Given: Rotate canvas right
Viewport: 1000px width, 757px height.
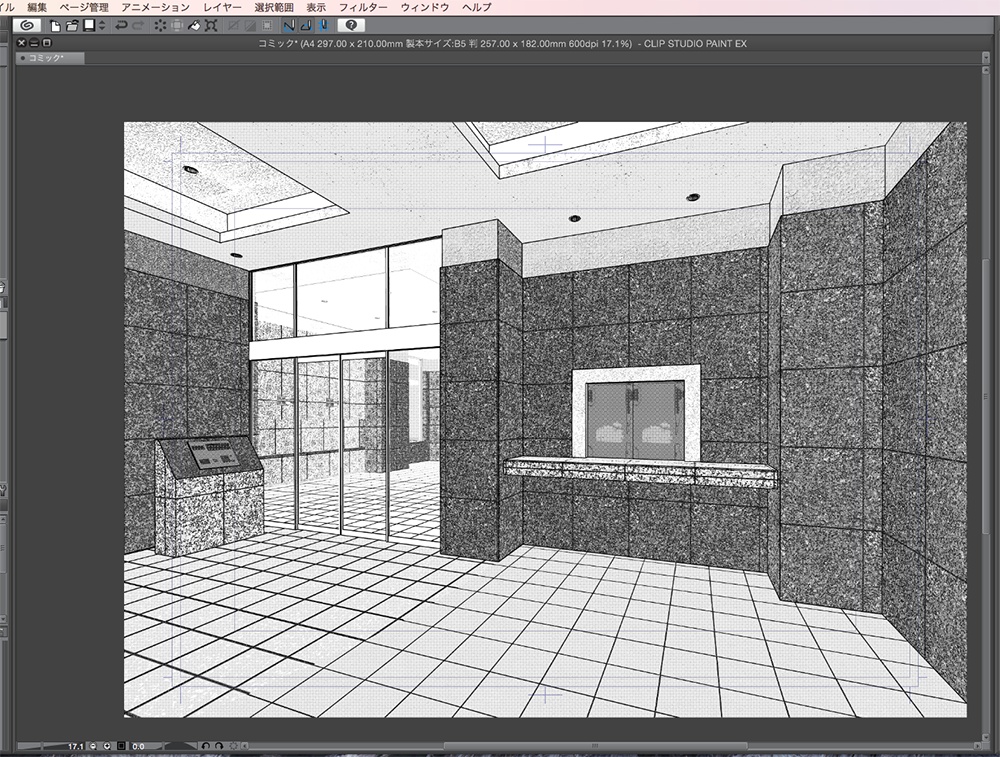Looking at the screenshot, I should (x=219, y=746).
